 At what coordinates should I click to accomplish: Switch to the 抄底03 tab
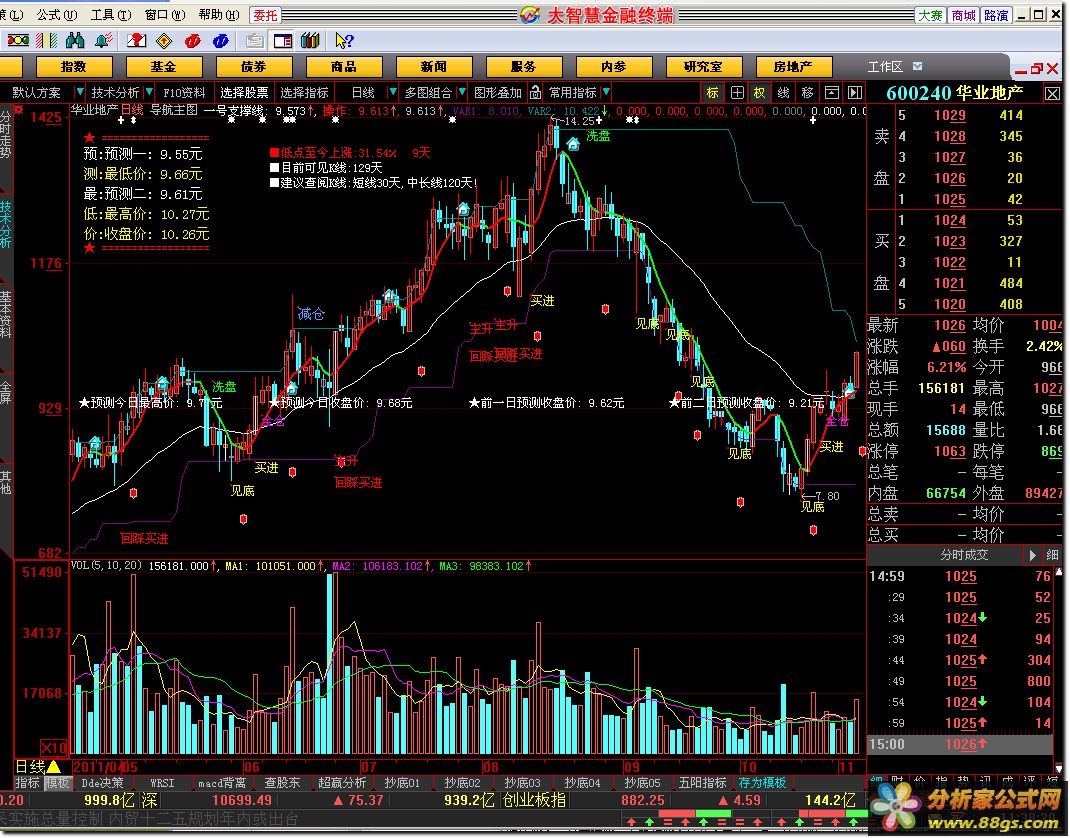(522, 783)
